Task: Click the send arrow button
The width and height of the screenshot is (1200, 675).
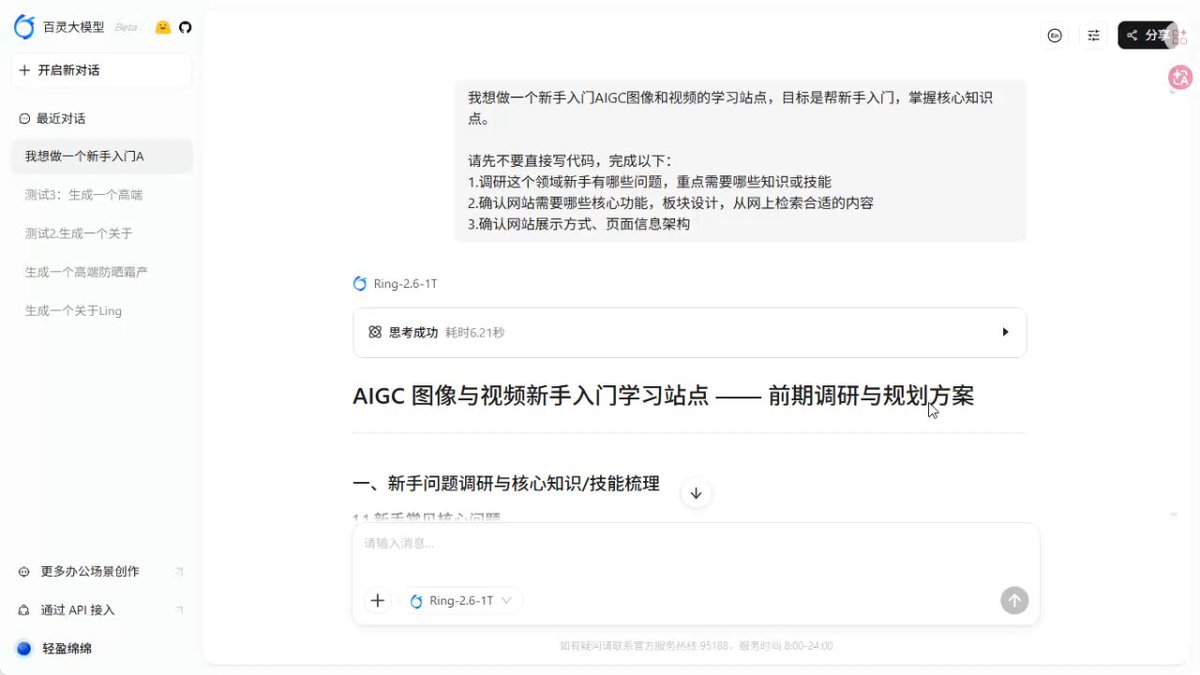Action: (x=1014, y=600)
